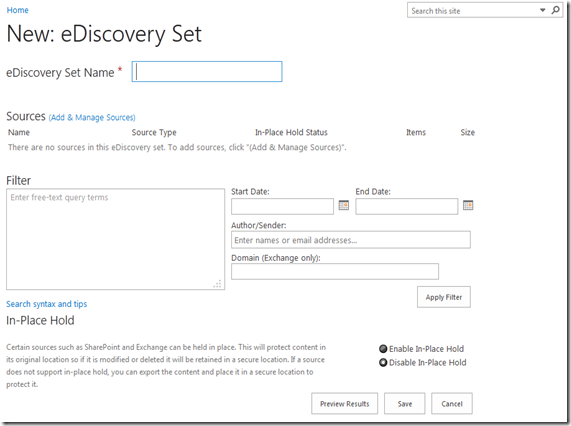Viewport: 571px width, 426px height.
Task: Click the Author/Sender input field
Action: tap(351, 240)
